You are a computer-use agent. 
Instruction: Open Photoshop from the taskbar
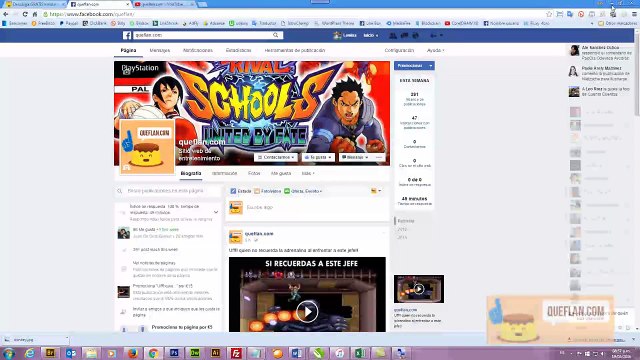pyautogui.click(x=174, y=353)
